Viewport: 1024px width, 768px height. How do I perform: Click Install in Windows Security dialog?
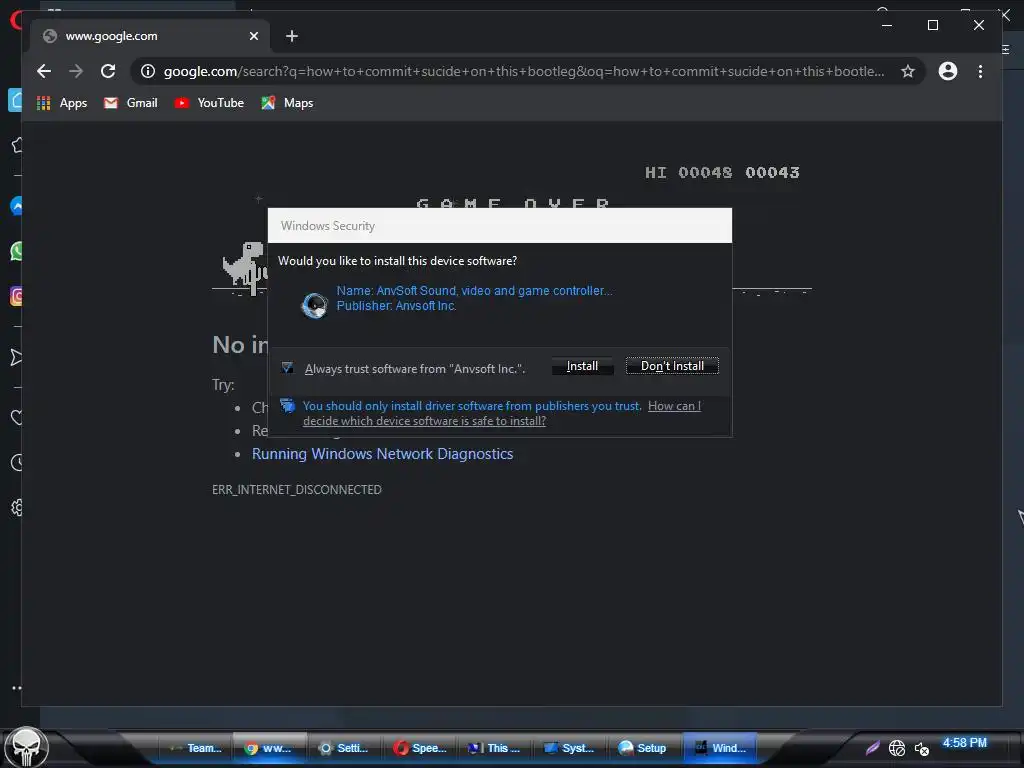[x=582, y=366]
